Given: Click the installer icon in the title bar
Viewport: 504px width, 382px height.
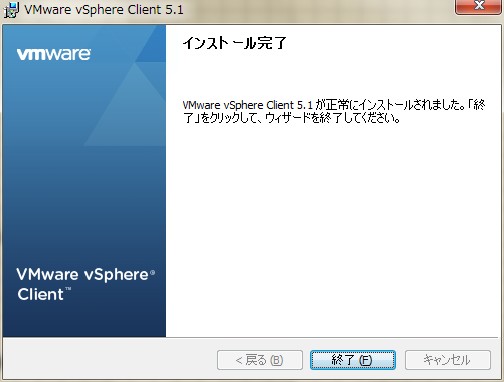Looking at the screenshot, I should (x=11, y=10).
